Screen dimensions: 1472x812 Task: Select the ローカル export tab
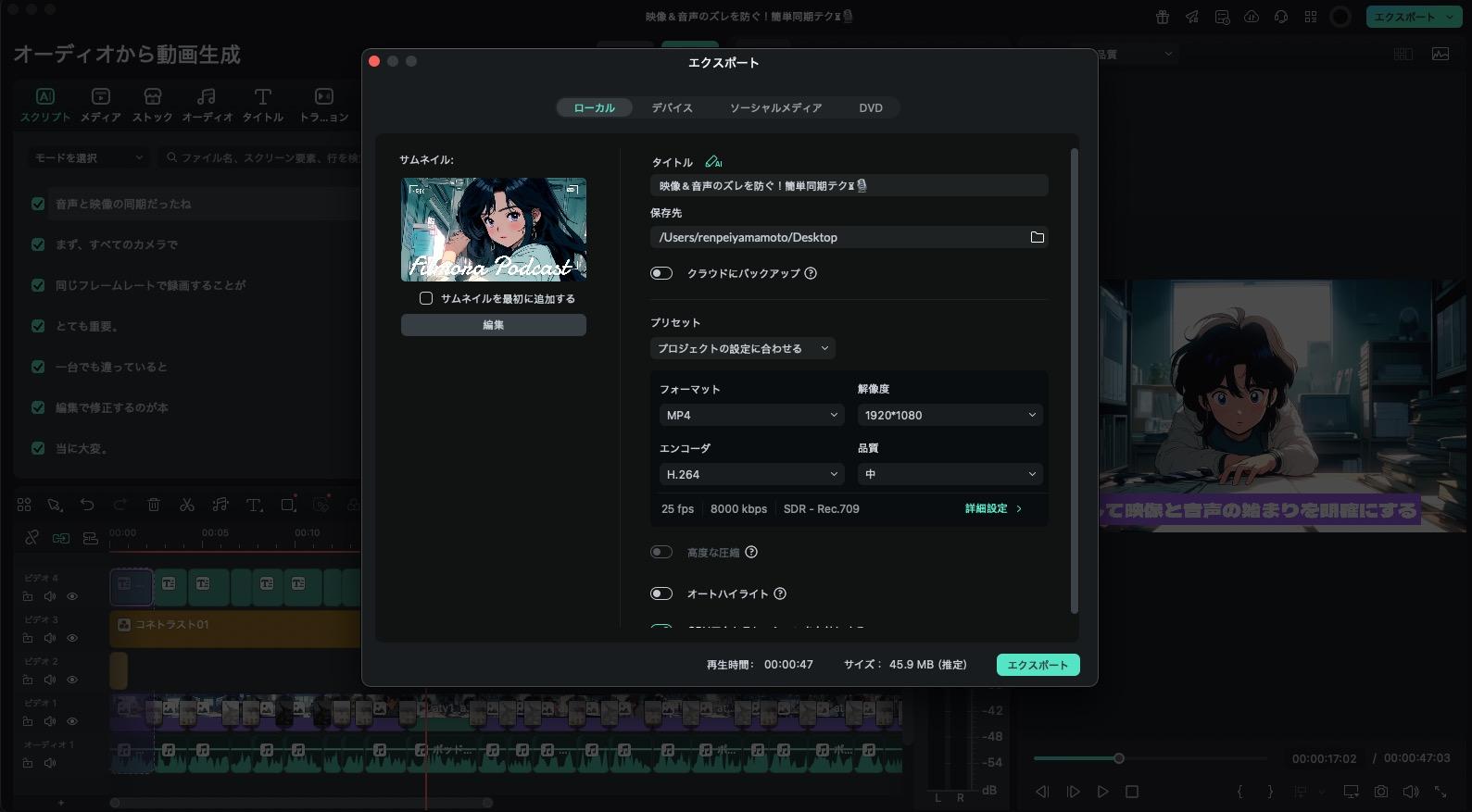pos(595,107)
